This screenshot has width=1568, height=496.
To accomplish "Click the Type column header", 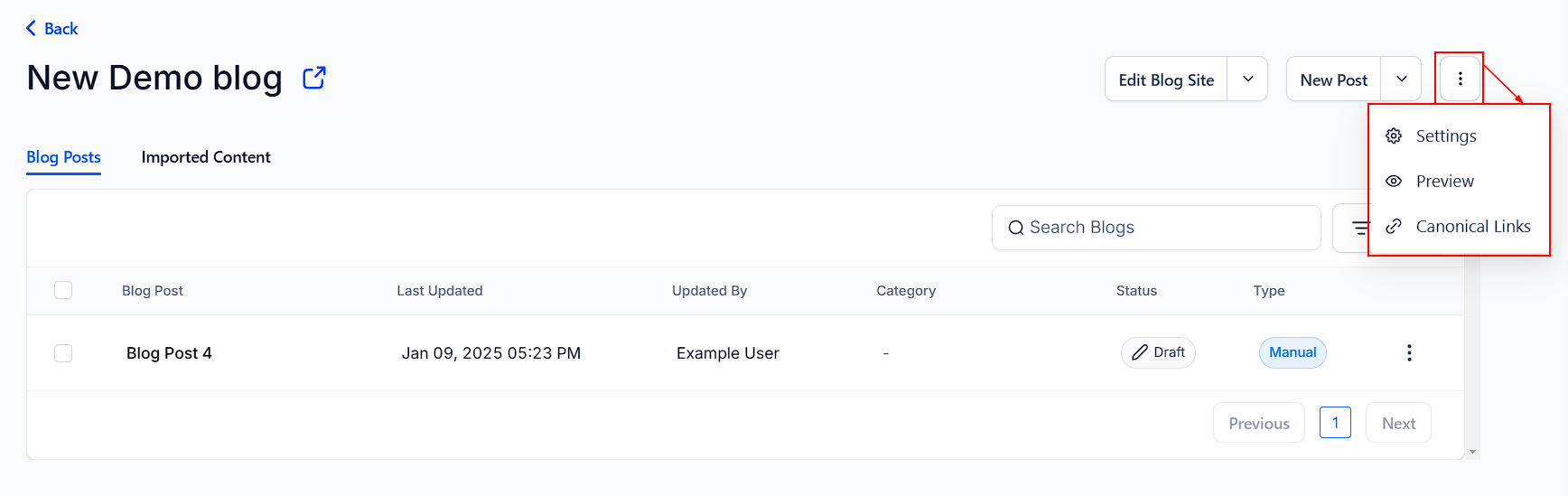I will pos(1269,291).
